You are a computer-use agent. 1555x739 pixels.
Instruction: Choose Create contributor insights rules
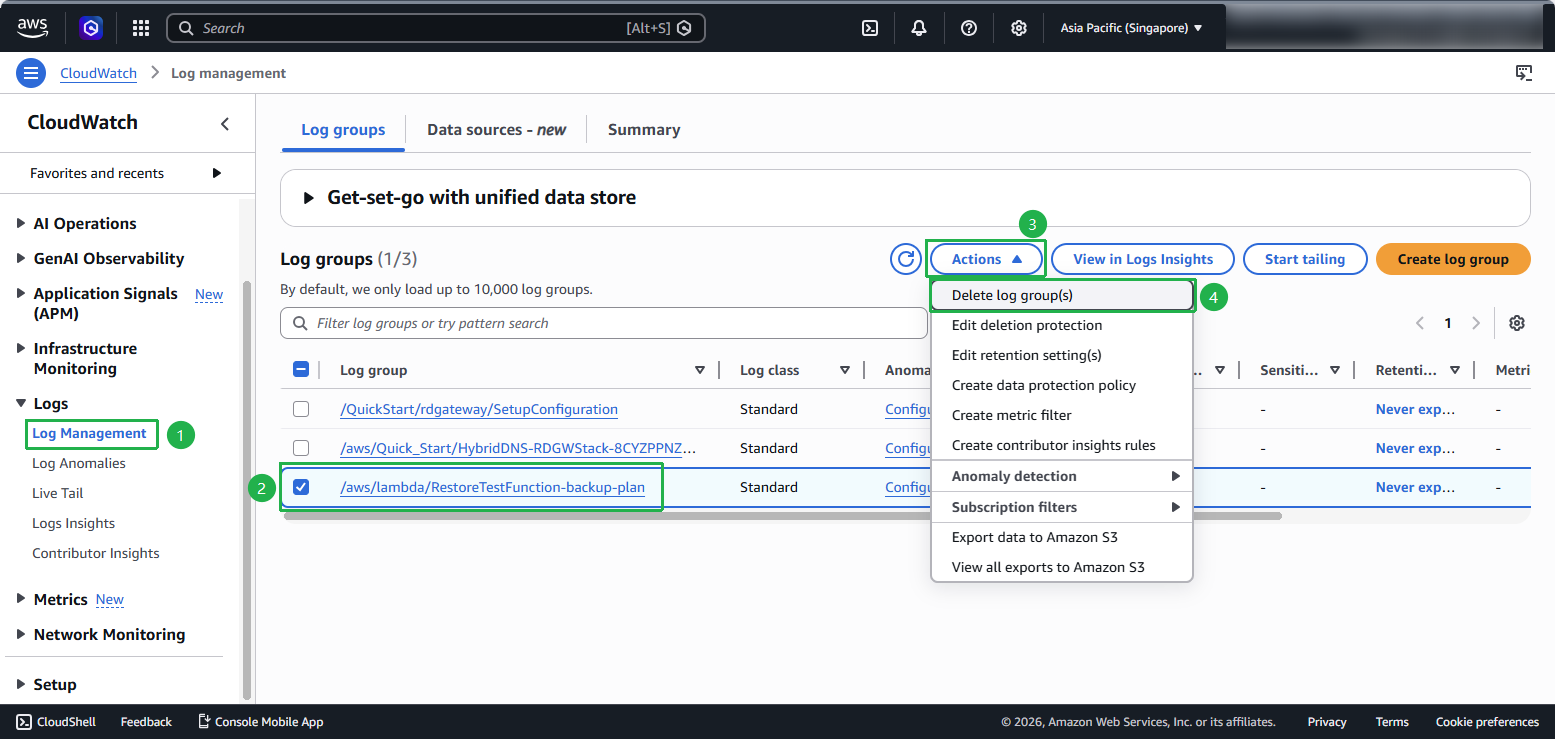click(x=1062, y=445)
